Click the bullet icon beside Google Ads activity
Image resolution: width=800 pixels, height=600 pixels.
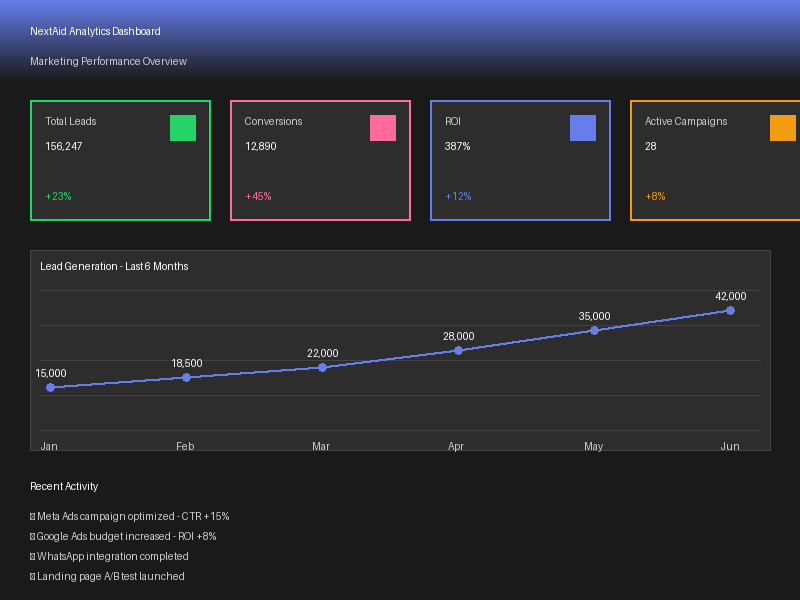[31, 536]
